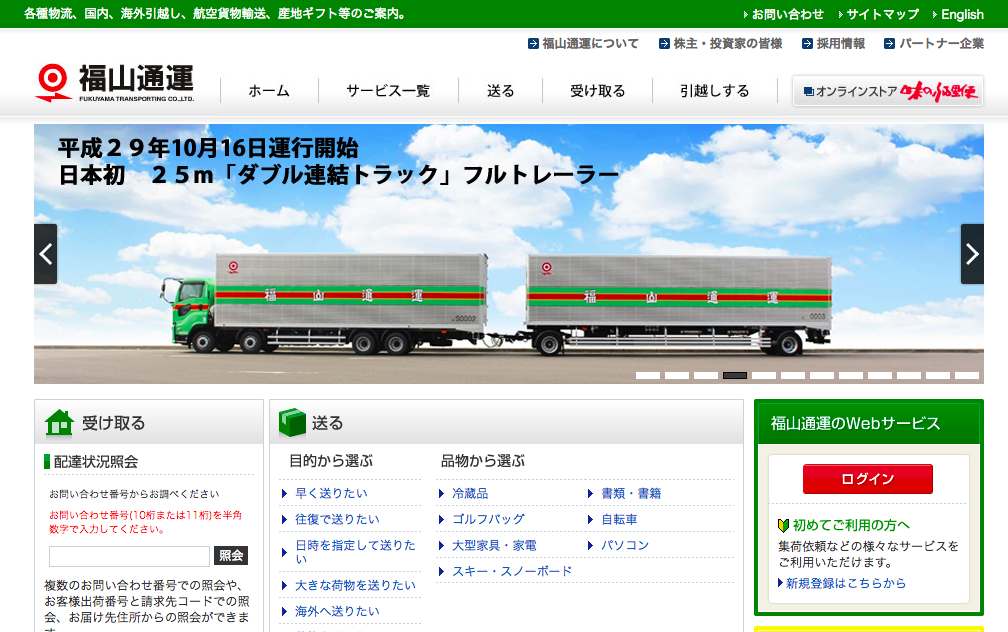Open 新規登録はこちらから link
This screenshot has height=632, width=1008.
click(x=845, y=583)
